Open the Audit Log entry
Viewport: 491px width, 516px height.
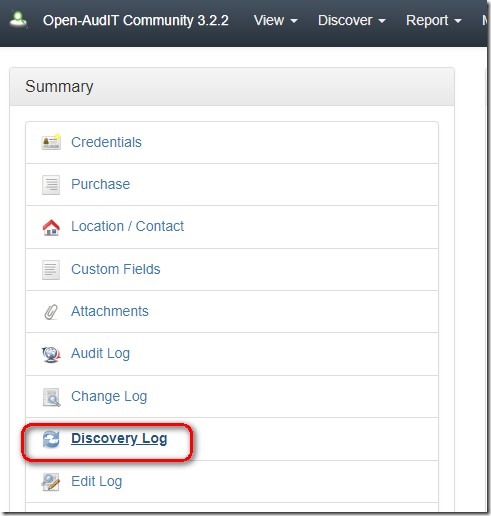tap(100, 354)
